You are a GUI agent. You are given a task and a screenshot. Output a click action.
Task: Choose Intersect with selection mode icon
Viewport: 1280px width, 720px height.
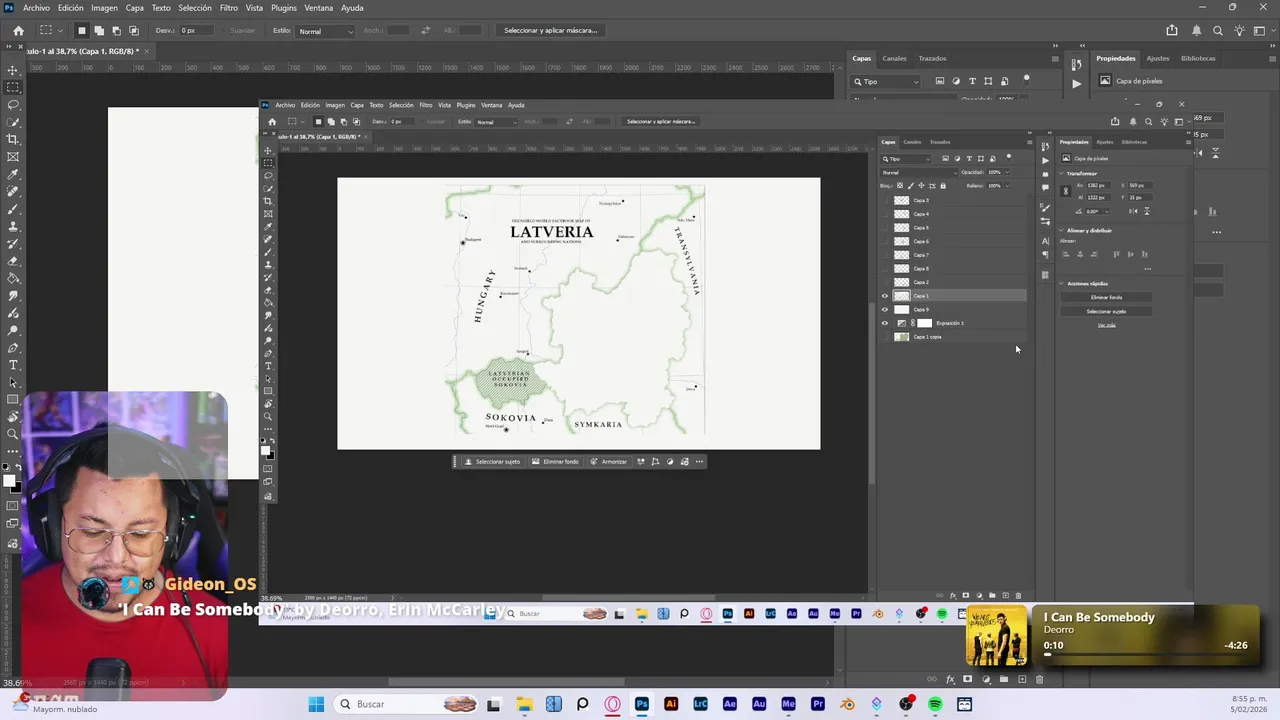click(133, 31)
